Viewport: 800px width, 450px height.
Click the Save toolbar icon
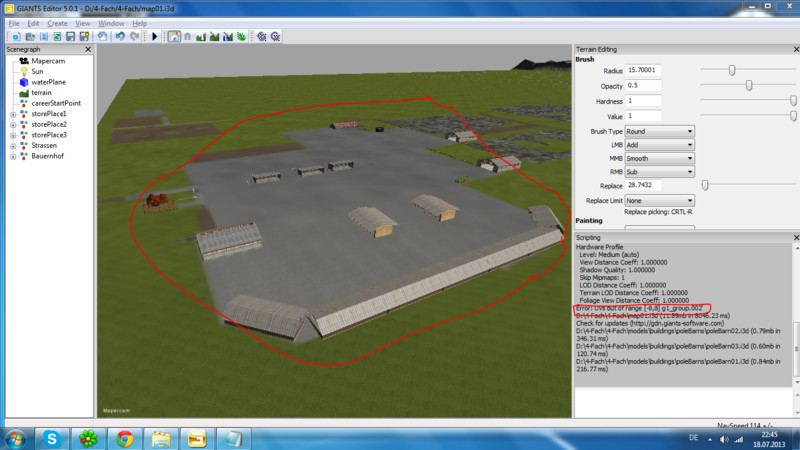click(70, 37)
